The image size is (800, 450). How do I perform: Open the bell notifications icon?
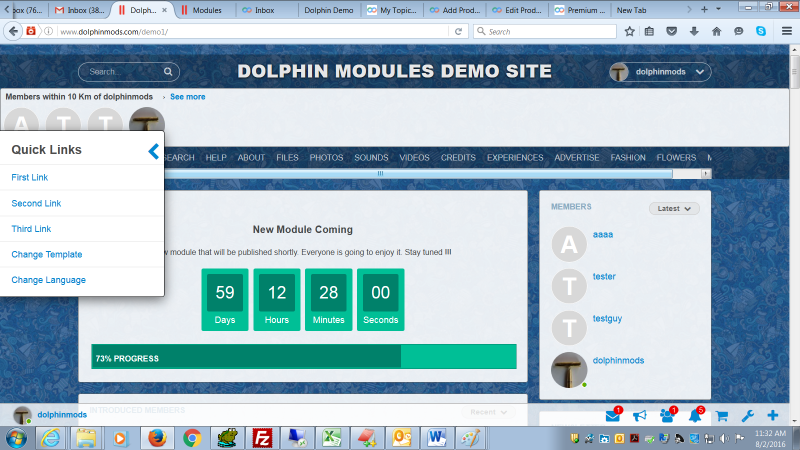(694, 416)
